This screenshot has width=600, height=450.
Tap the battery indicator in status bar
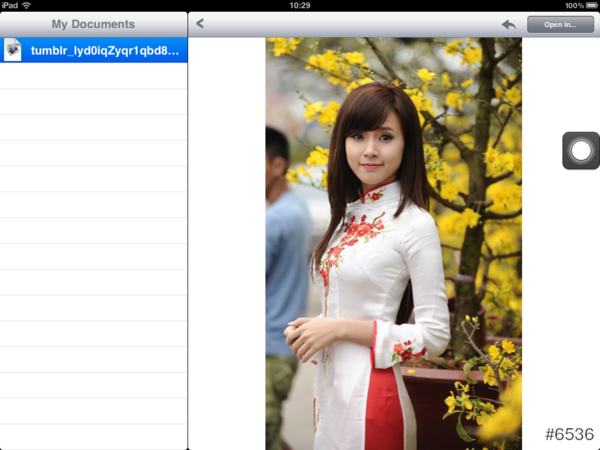[592, 5]
